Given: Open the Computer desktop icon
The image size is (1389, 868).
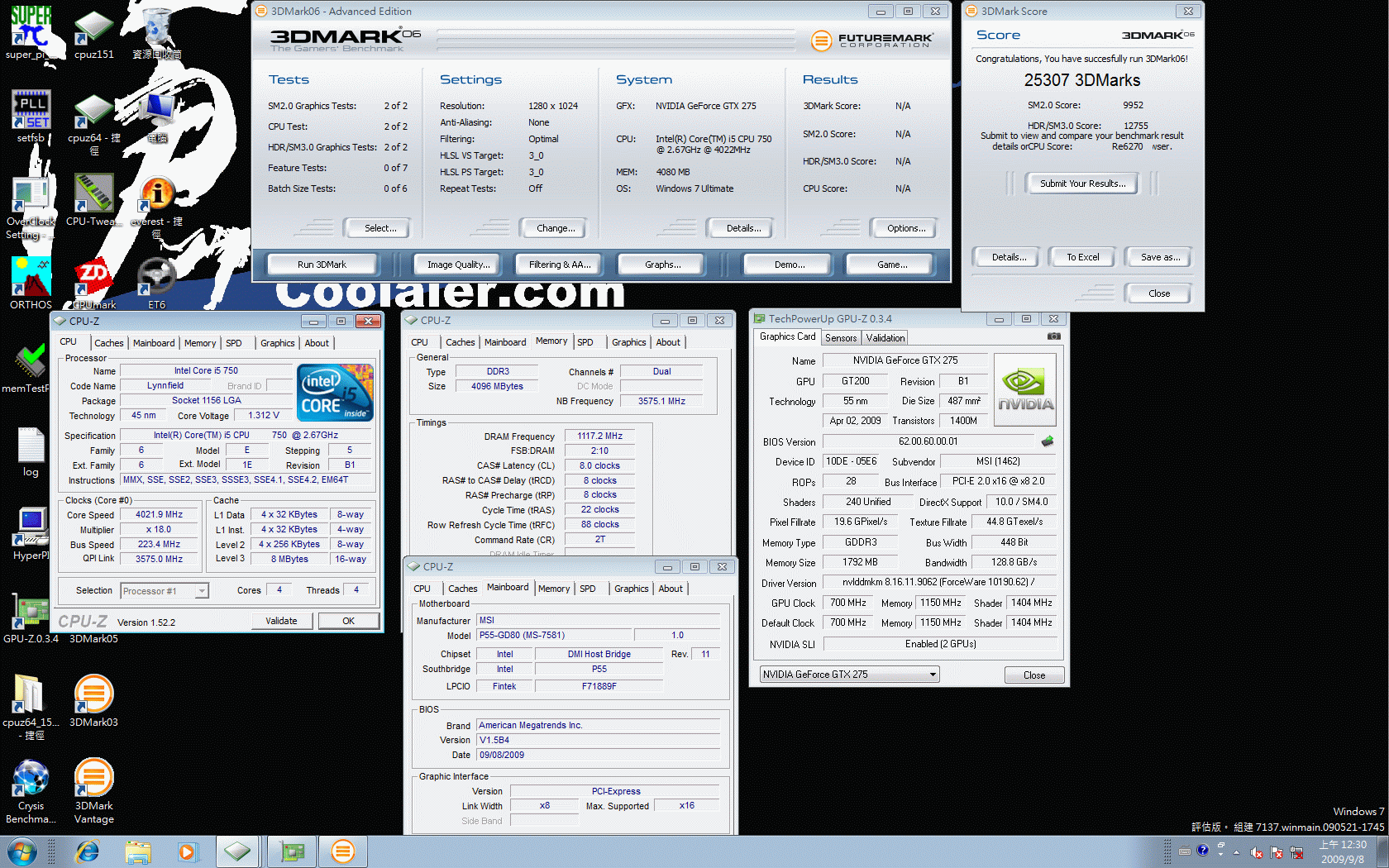Looking at the screenshot, I should tap(156, 117).
